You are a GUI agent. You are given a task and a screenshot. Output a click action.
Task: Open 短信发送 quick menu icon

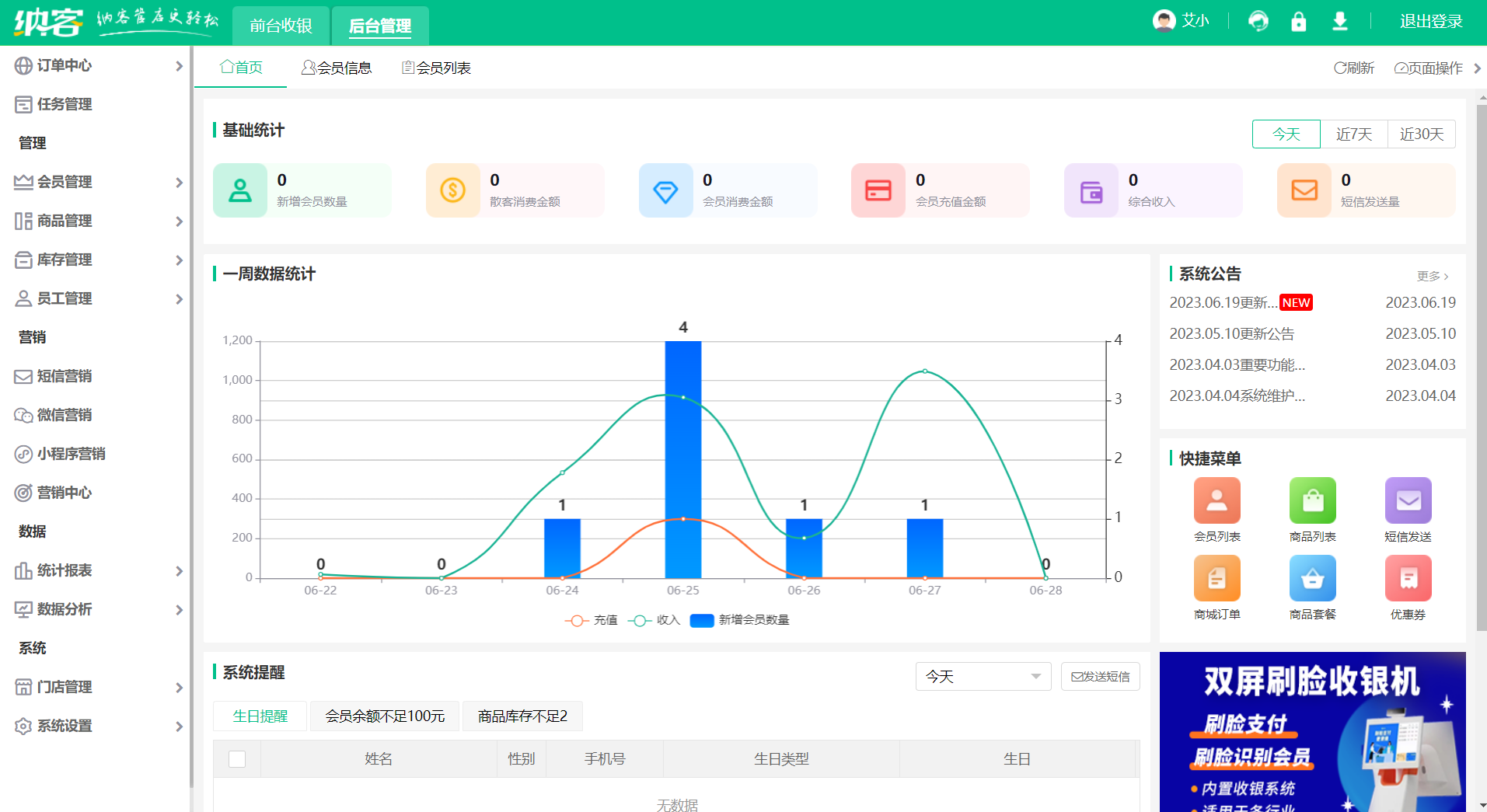click(x=1408, y=501)
